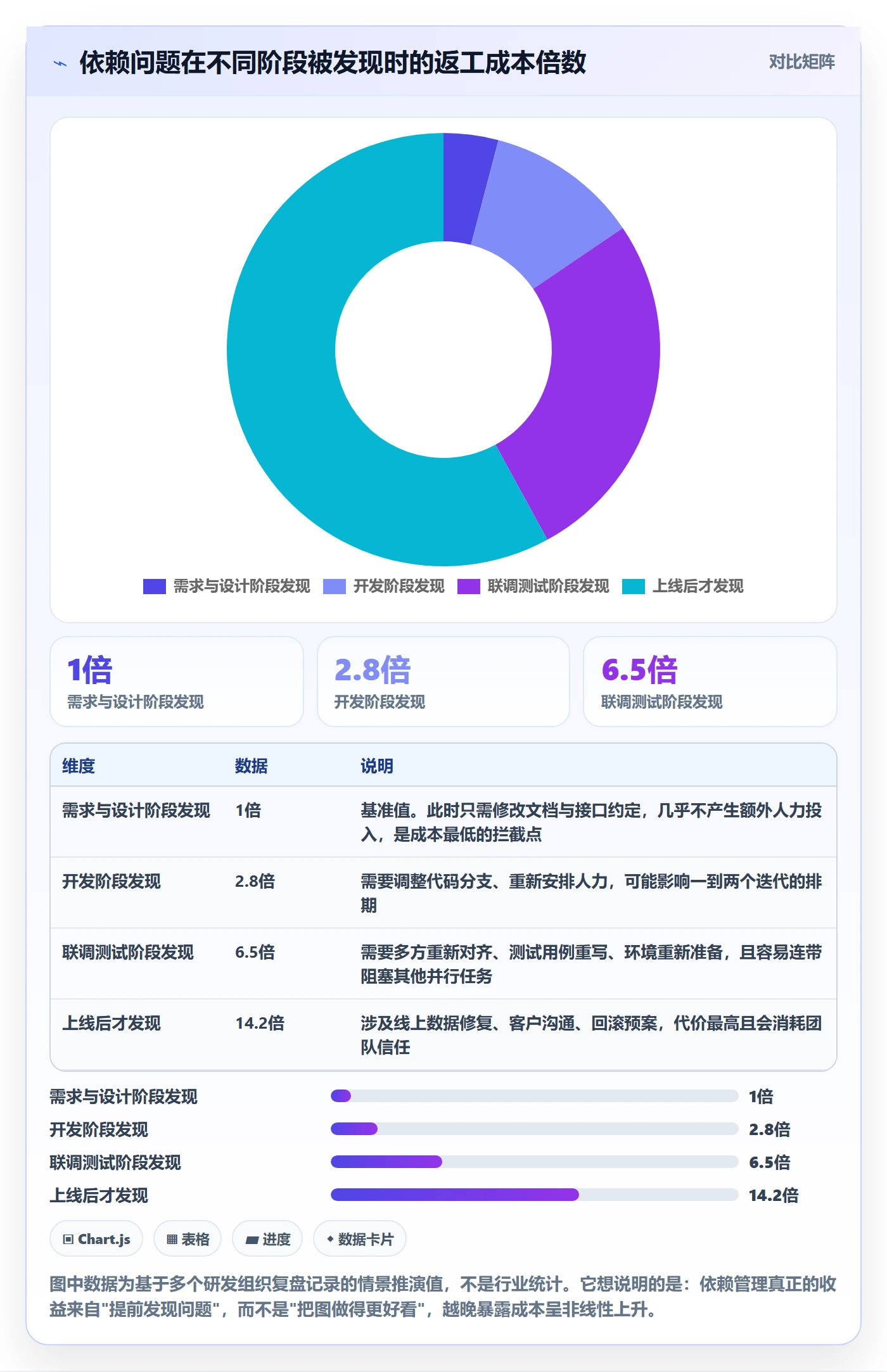Click the cyan 上线后才发现 legend swatch
Viewport: 887px width, 1372px height.
tap(634, 587)
